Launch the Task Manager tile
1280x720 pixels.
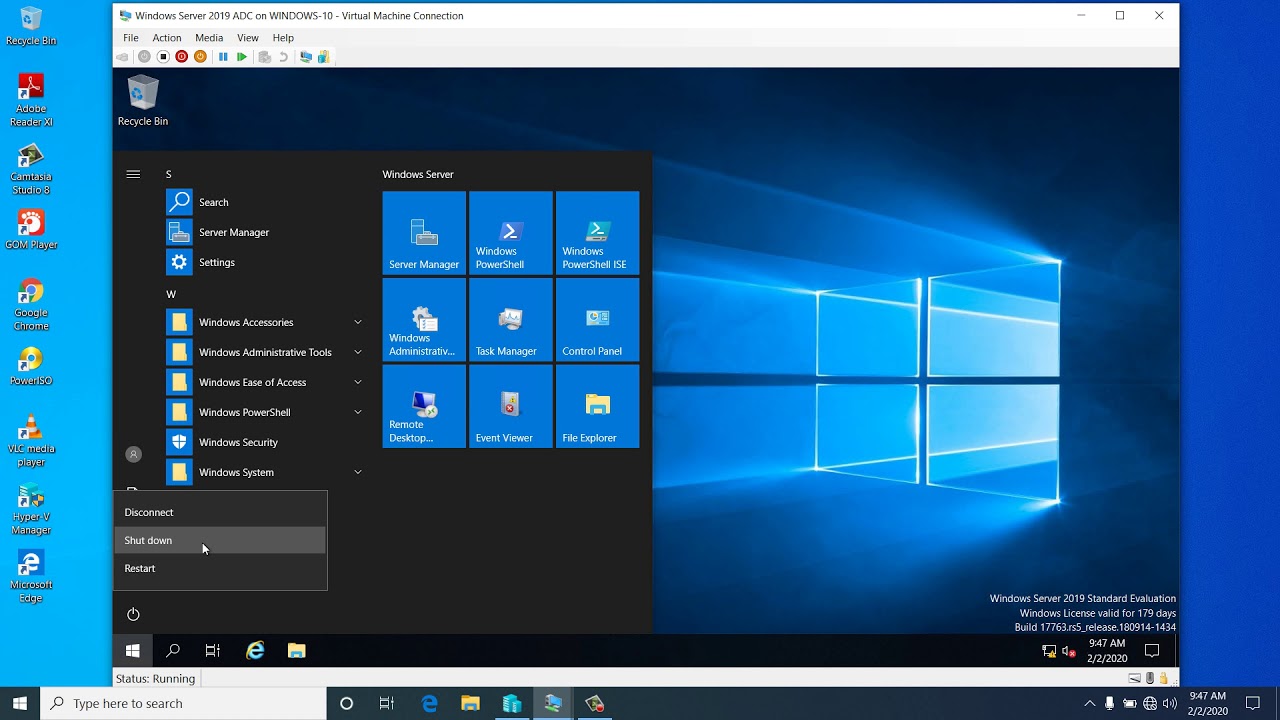[511, 320]
